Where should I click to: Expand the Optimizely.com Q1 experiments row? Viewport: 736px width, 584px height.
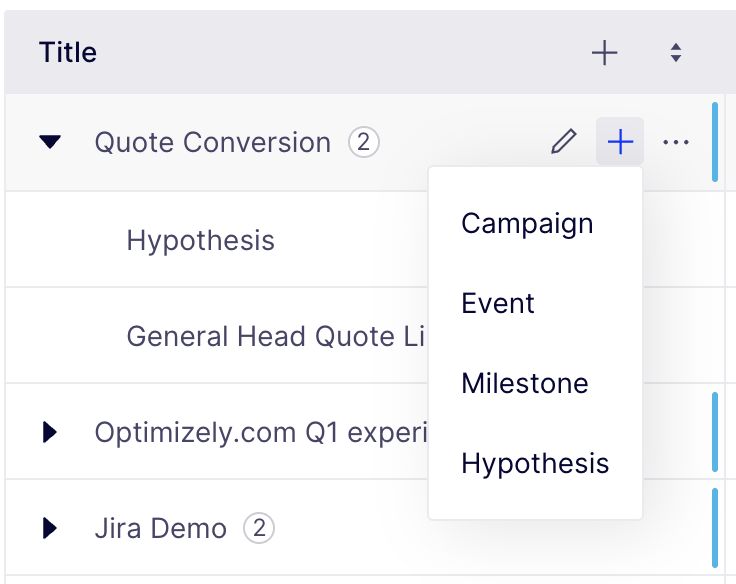pos(50,432)
